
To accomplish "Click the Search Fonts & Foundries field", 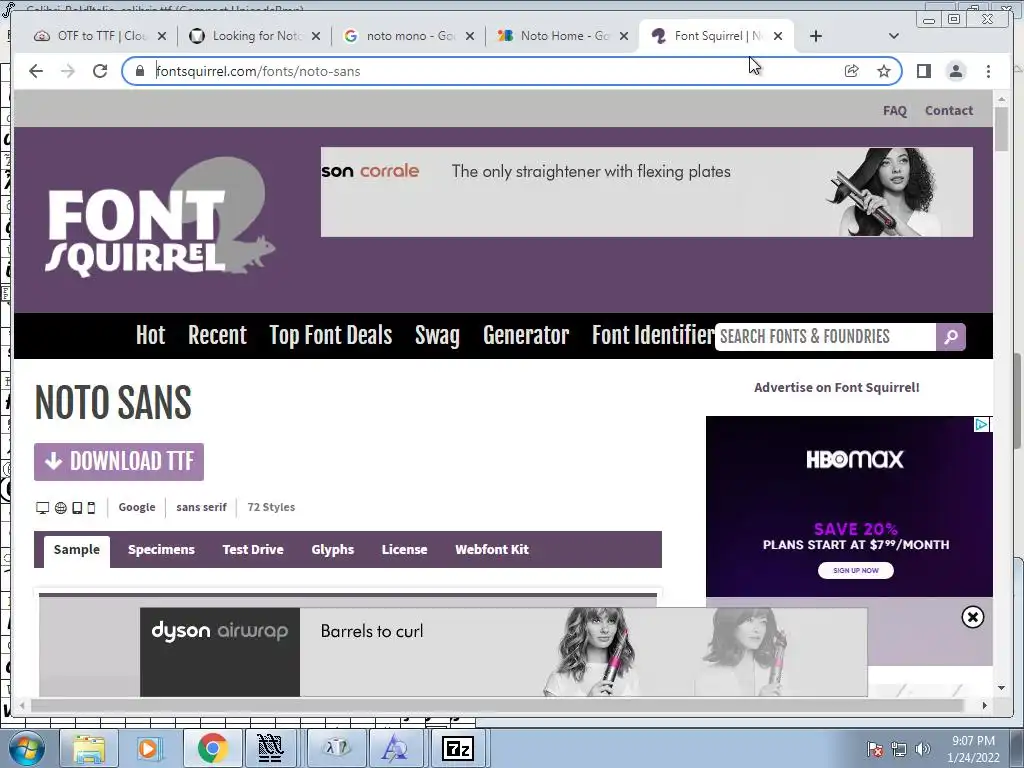I will (x=825, y=336).
